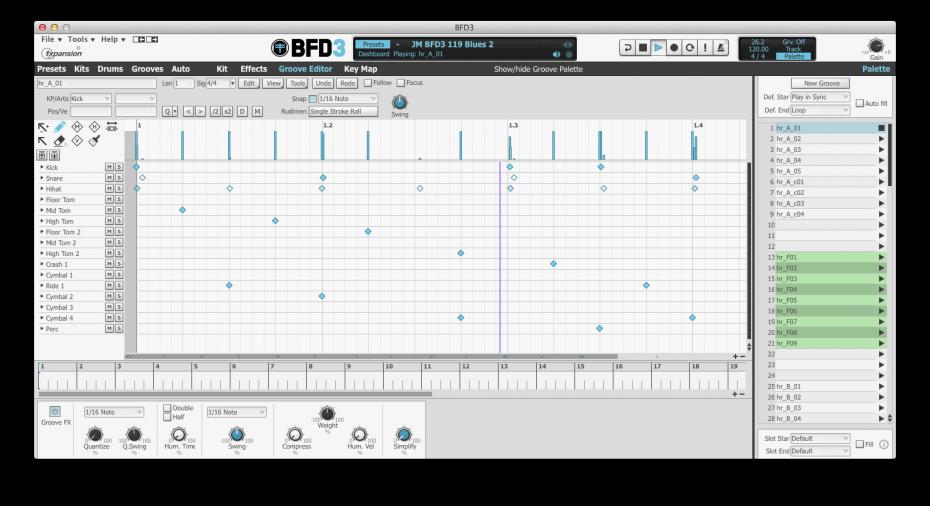930x506 pixels.
Task: Click the metronome icon in transport
Action: tap(723, 47)
